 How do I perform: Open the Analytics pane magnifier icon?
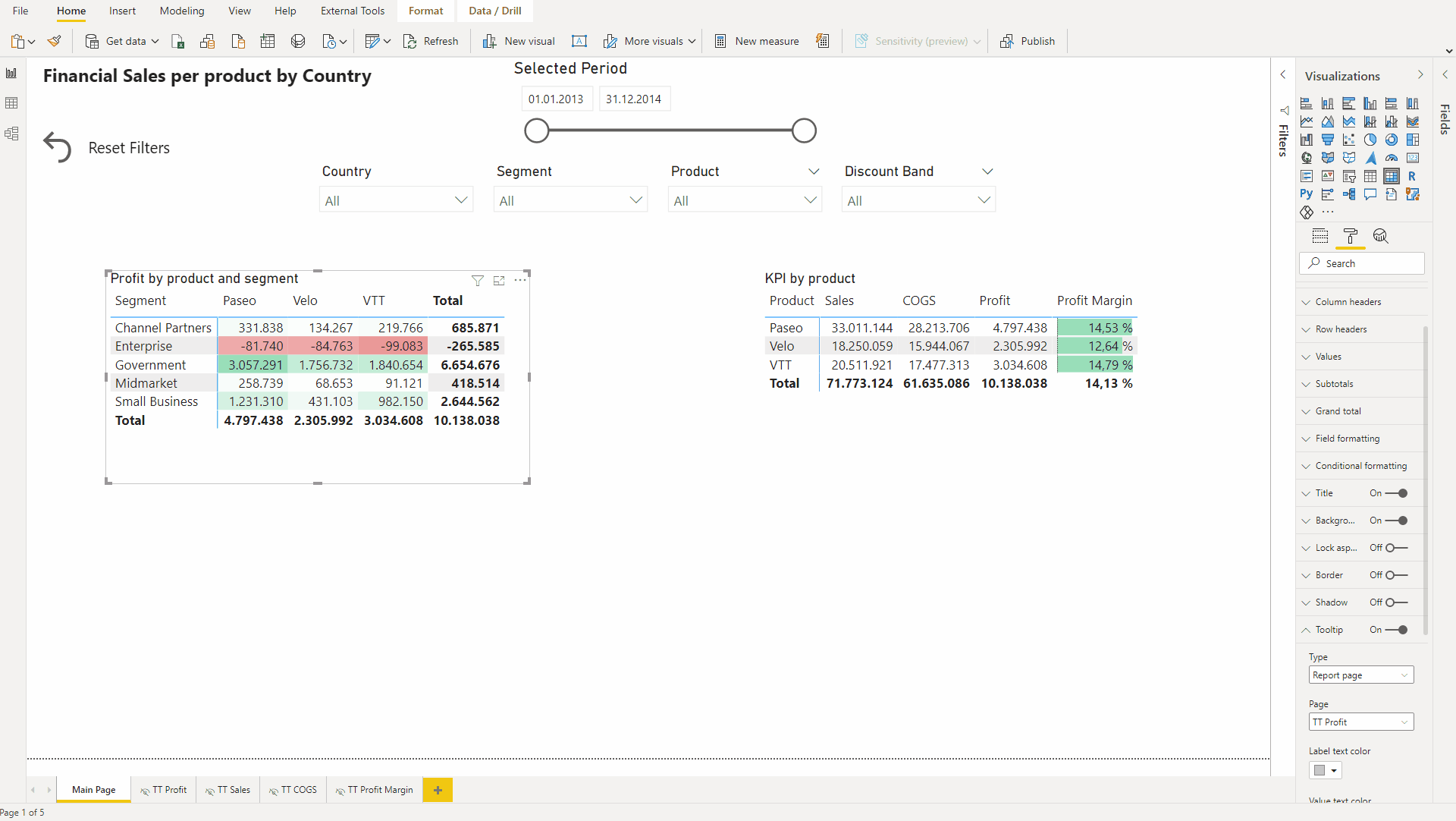click(1380, 236)
